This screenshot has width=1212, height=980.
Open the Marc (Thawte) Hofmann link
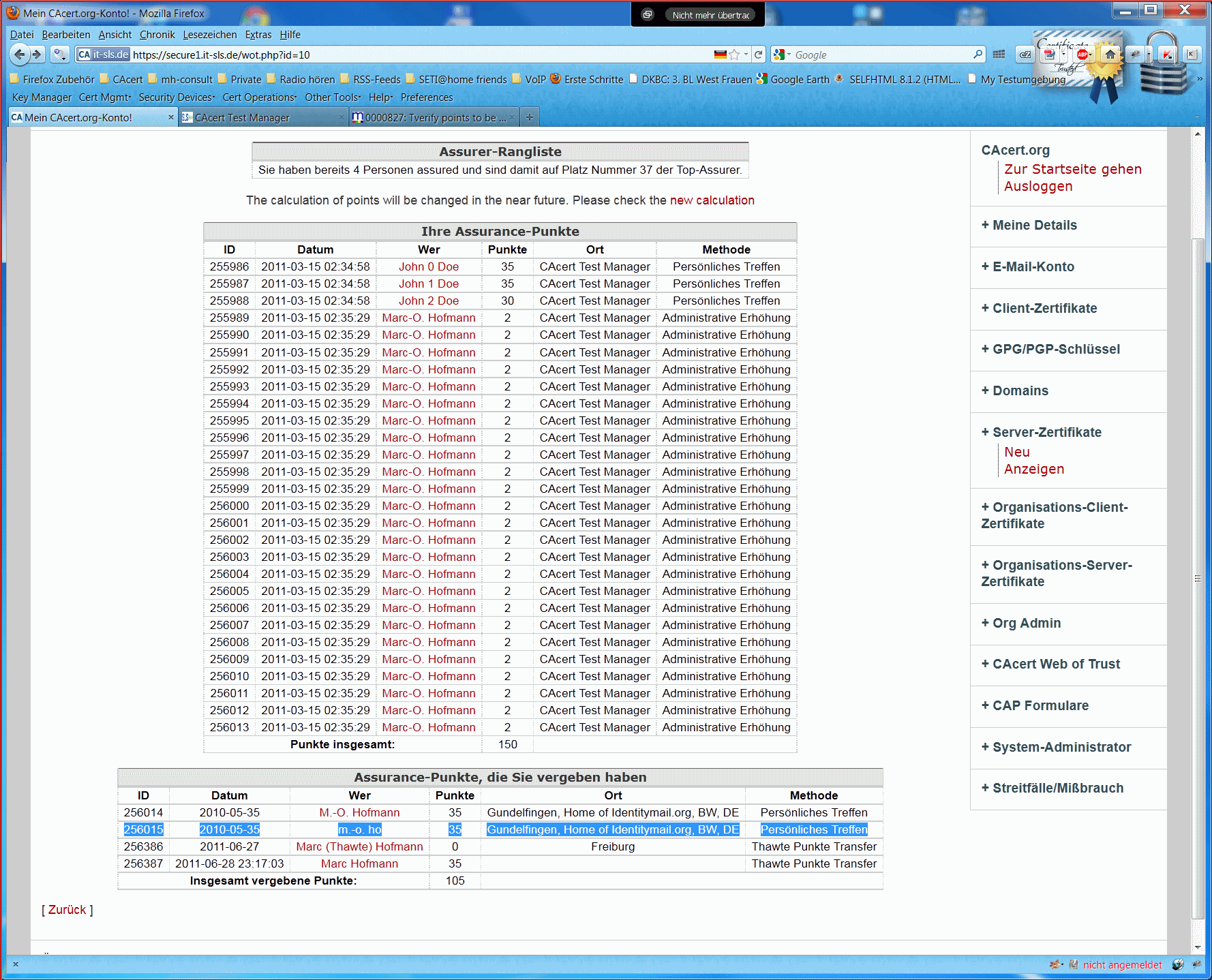pyautogui.click(x=359, y=846)
